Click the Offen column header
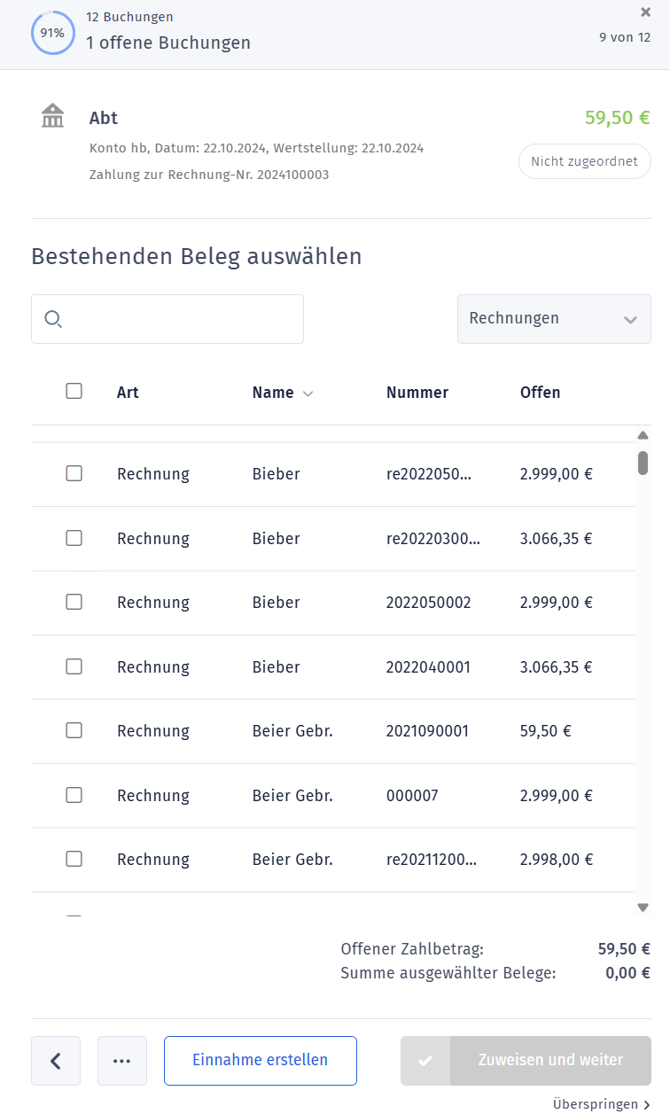This screenshot has height=1114, width=670. point(540,392)
